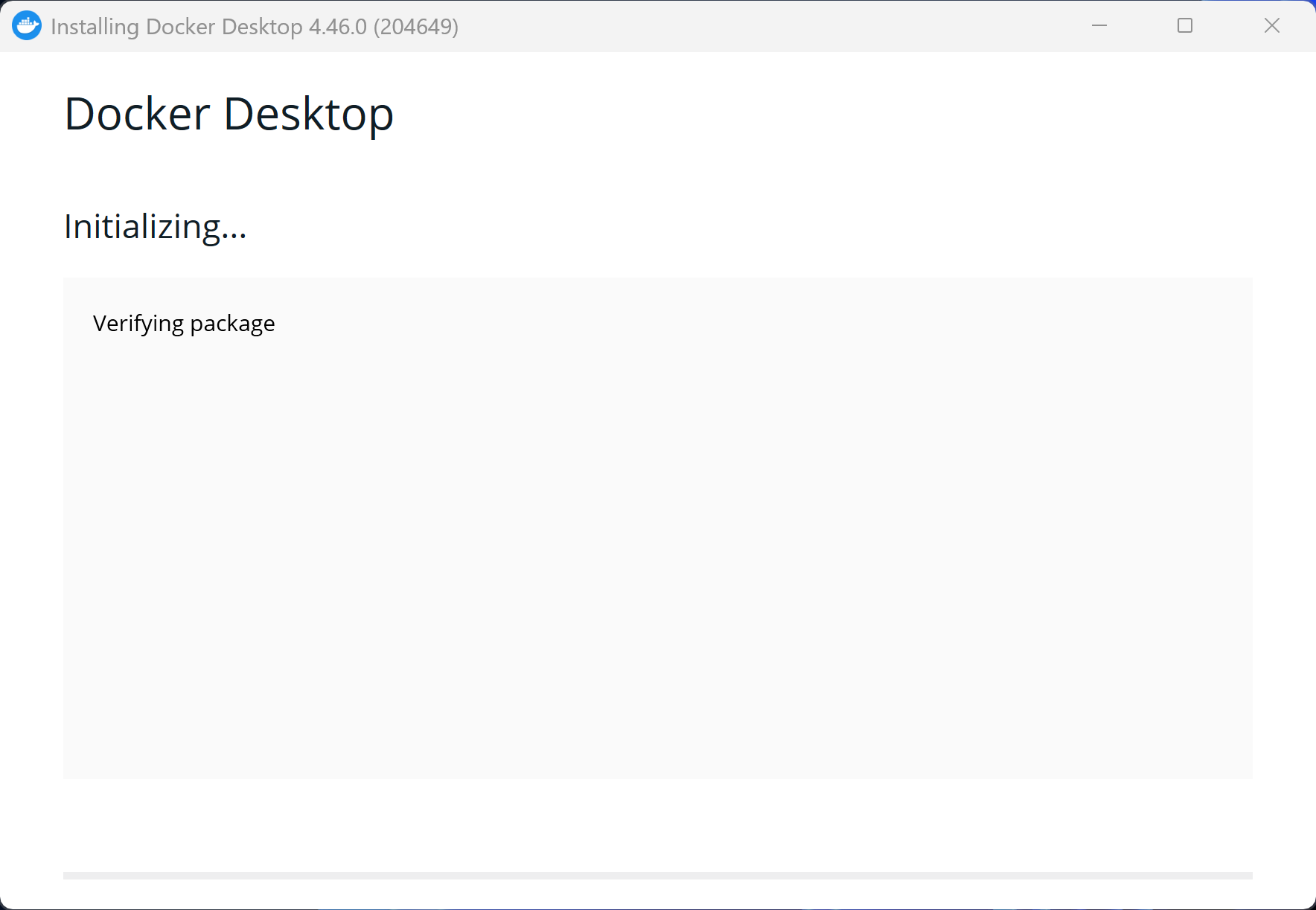Click the "Installing Docker Desktop" window title text

[176, 27]
